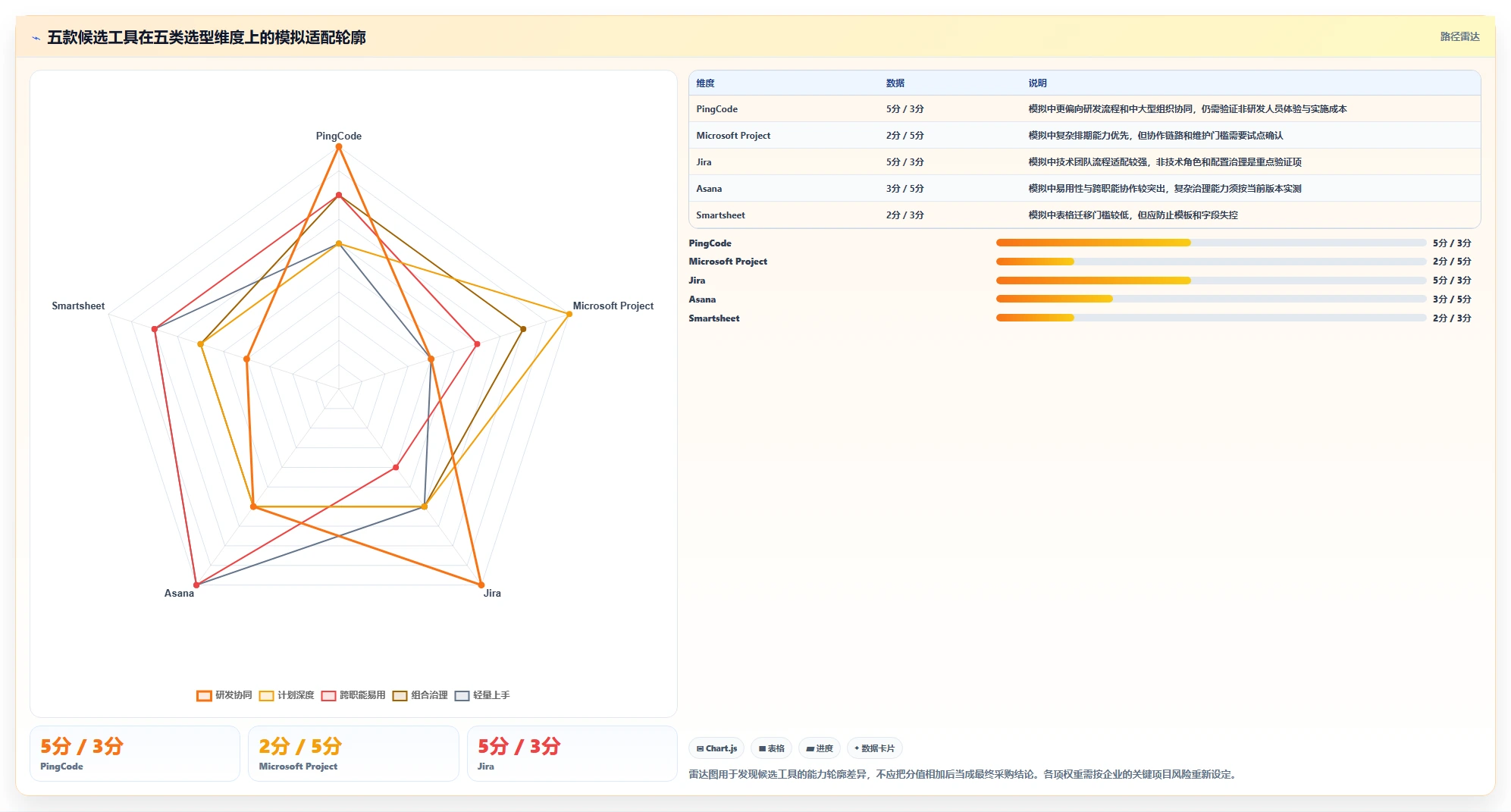
Task: Click the small icon before the dashboard title
Action: 36,38
